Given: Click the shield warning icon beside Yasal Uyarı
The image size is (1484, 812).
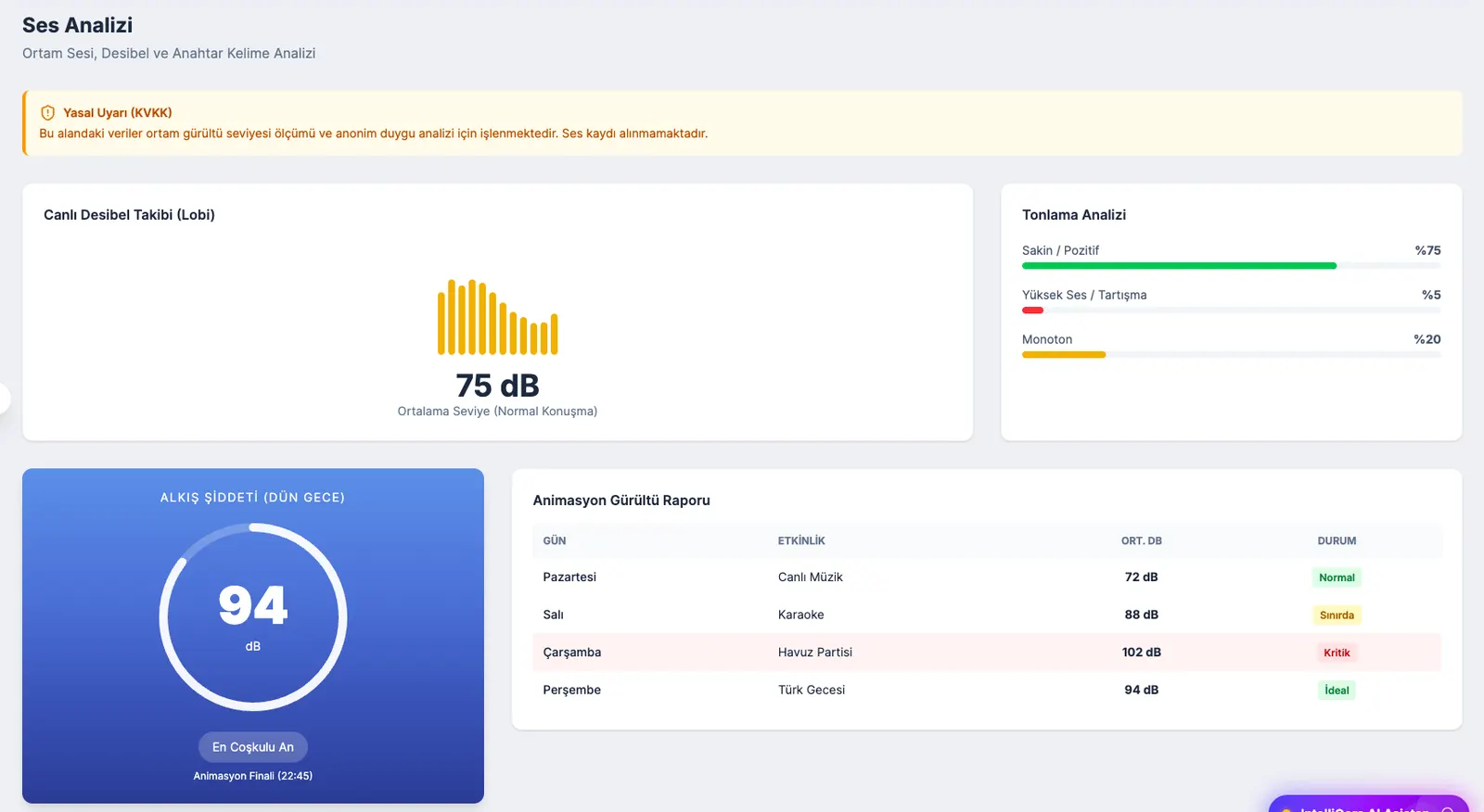Looking at the screenshot, I should [x=47, y=113].
